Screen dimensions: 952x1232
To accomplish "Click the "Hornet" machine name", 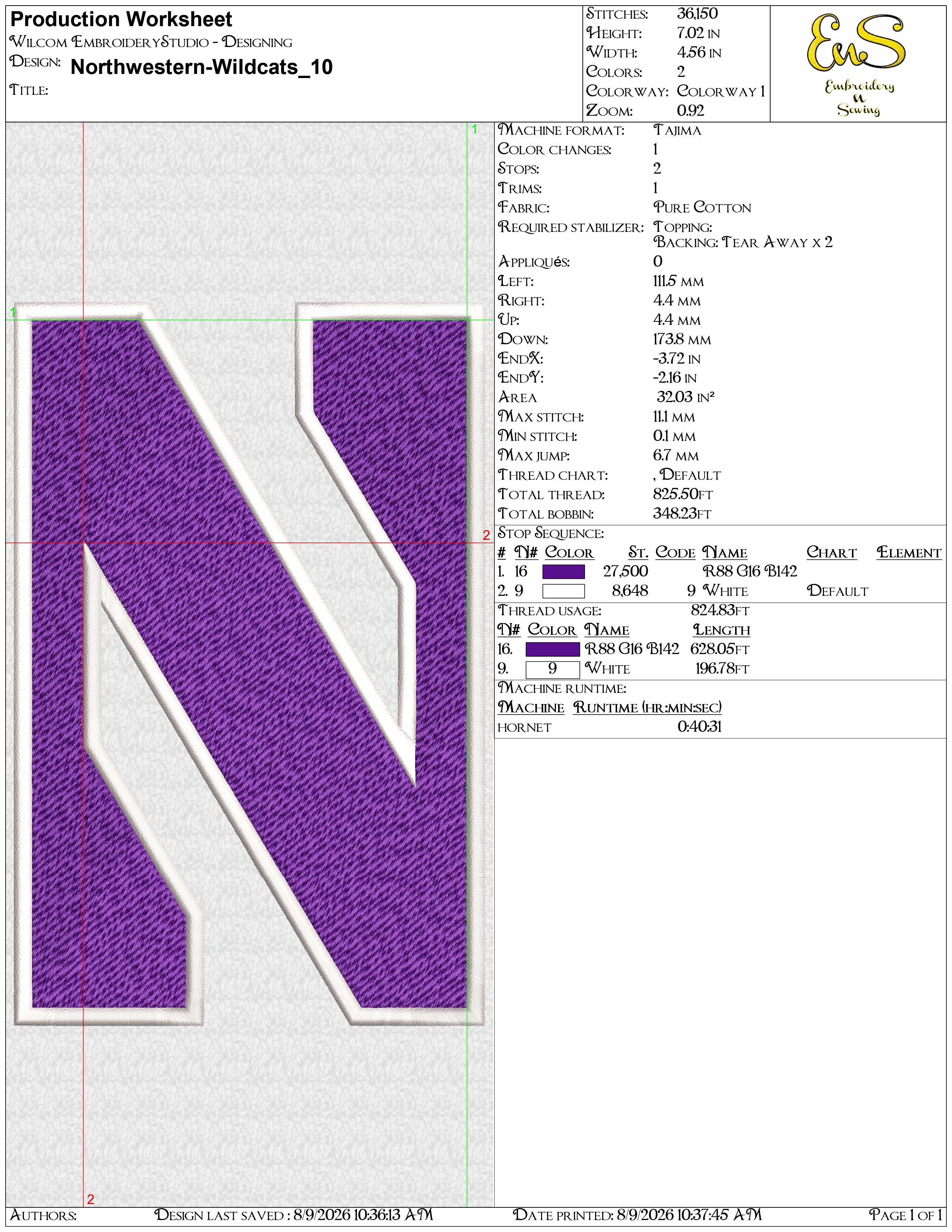I will pyautogui.click(x=524, y=727).
